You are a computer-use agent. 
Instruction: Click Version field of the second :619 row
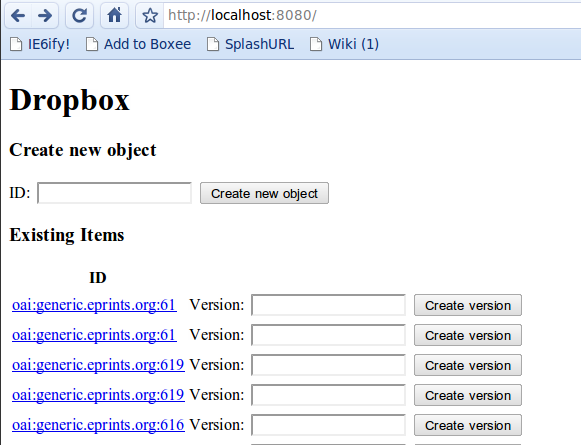pyautogui.click(x=328, y=395)
